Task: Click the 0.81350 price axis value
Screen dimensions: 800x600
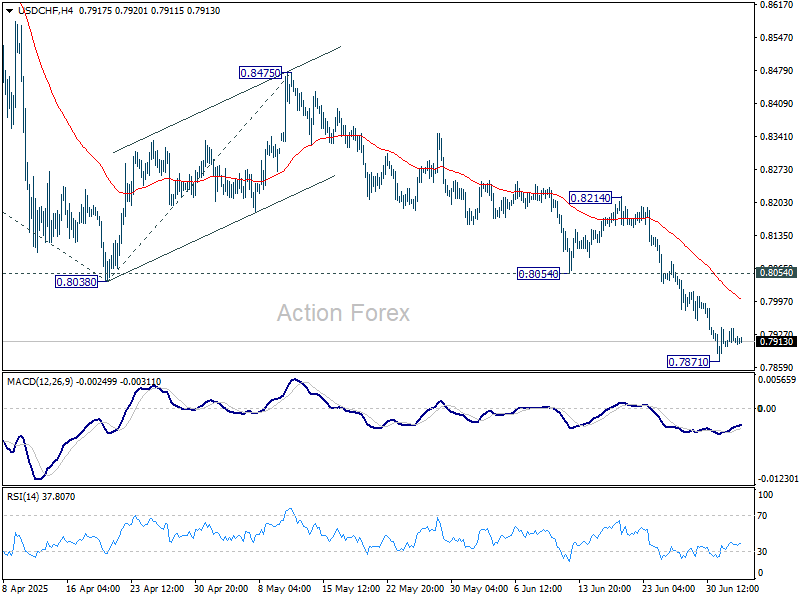Action: pyautogui.click(x=777, y=235)
